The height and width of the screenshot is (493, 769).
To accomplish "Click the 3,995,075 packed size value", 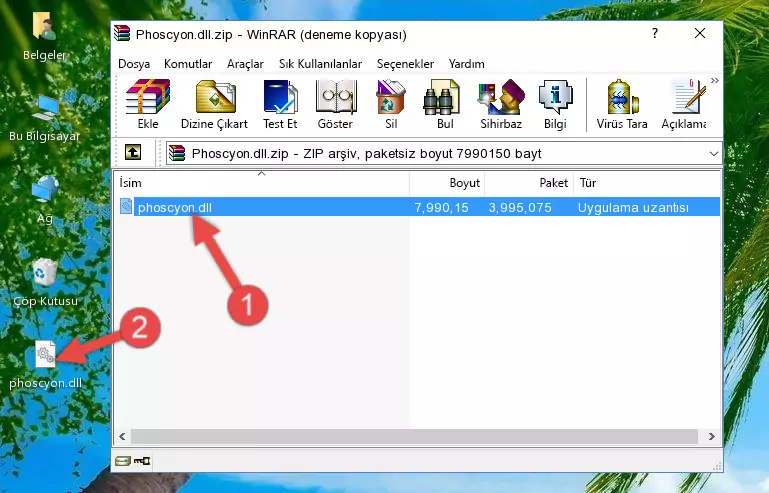I will pos(520,208).
